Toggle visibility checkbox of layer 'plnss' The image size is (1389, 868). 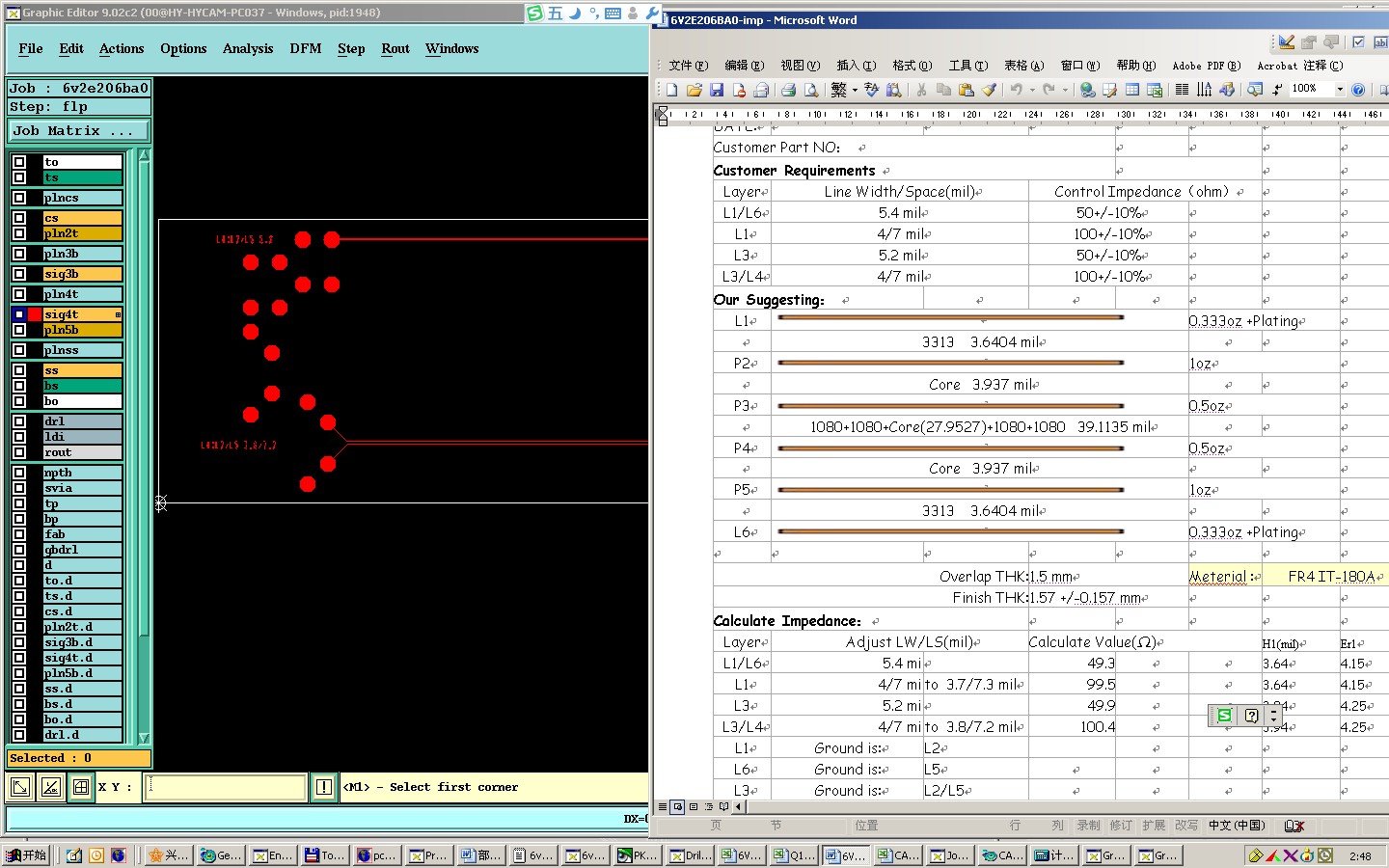click(19, 350)
